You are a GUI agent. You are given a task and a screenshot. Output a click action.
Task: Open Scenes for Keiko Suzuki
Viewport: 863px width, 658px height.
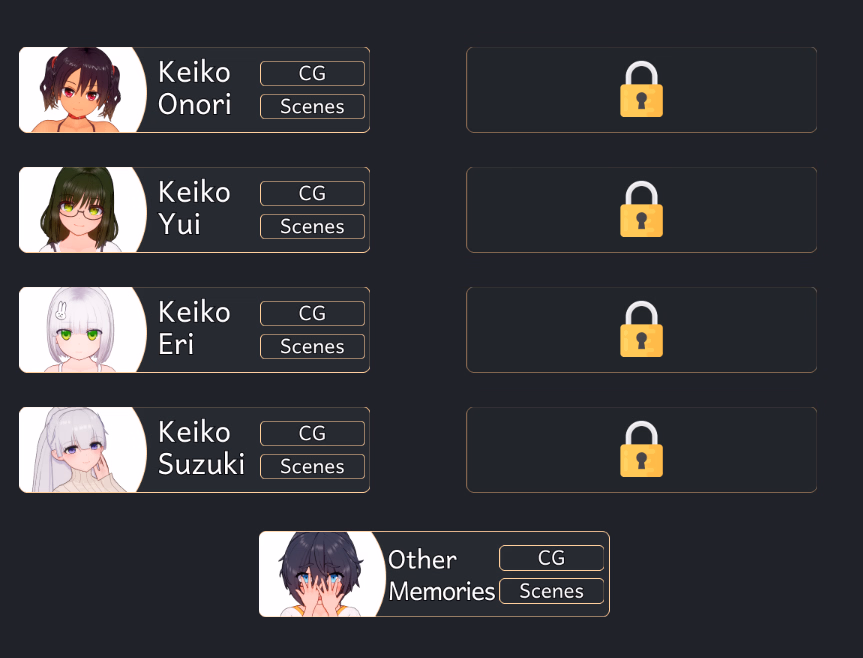[312, 466]
